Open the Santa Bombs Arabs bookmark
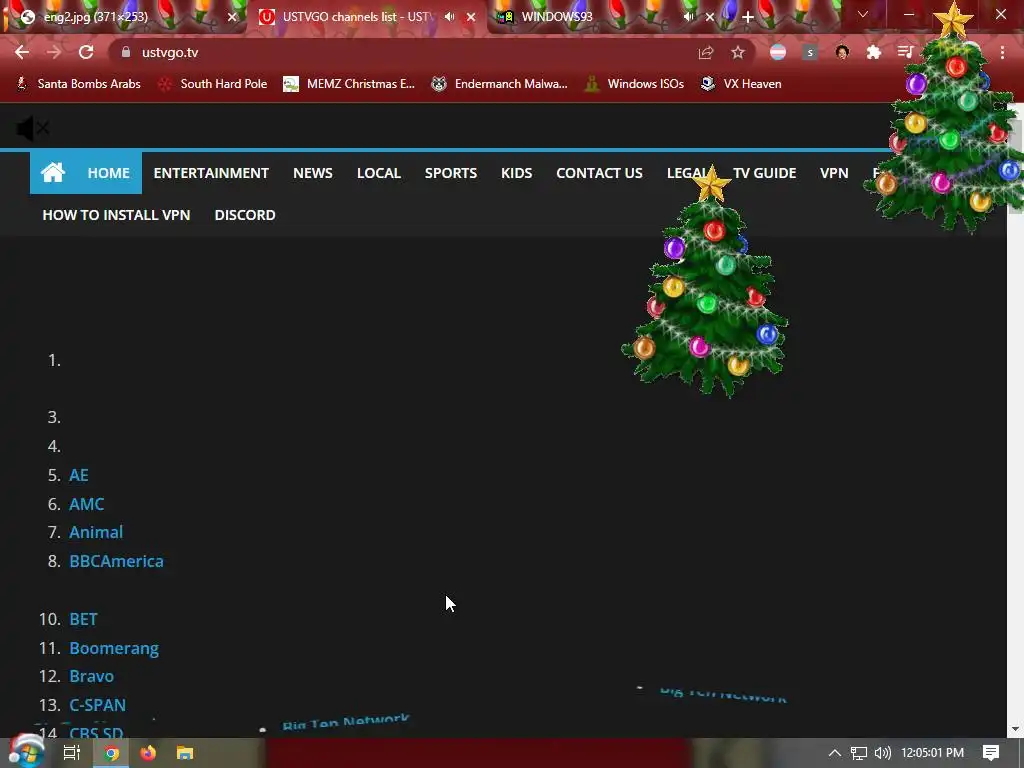 78,84
